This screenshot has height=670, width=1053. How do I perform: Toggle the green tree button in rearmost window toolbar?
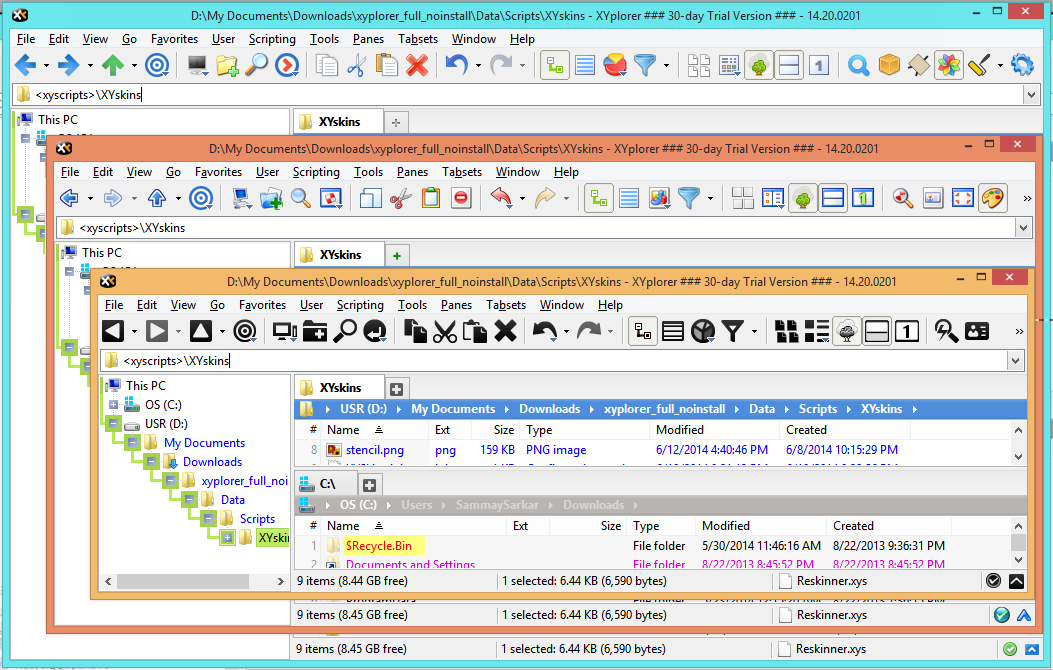tap(759, 66)
